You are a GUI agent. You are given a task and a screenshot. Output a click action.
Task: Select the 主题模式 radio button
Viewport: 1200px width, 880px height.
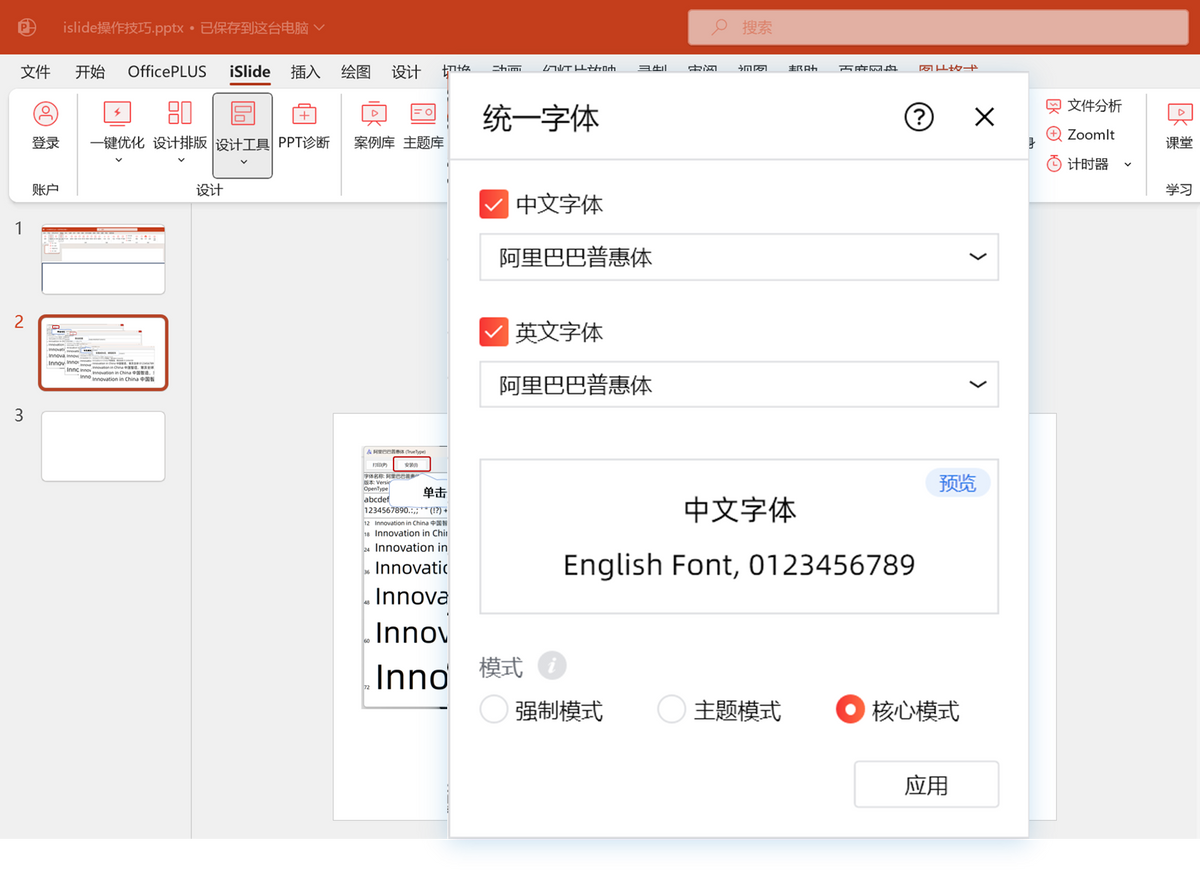671,708
